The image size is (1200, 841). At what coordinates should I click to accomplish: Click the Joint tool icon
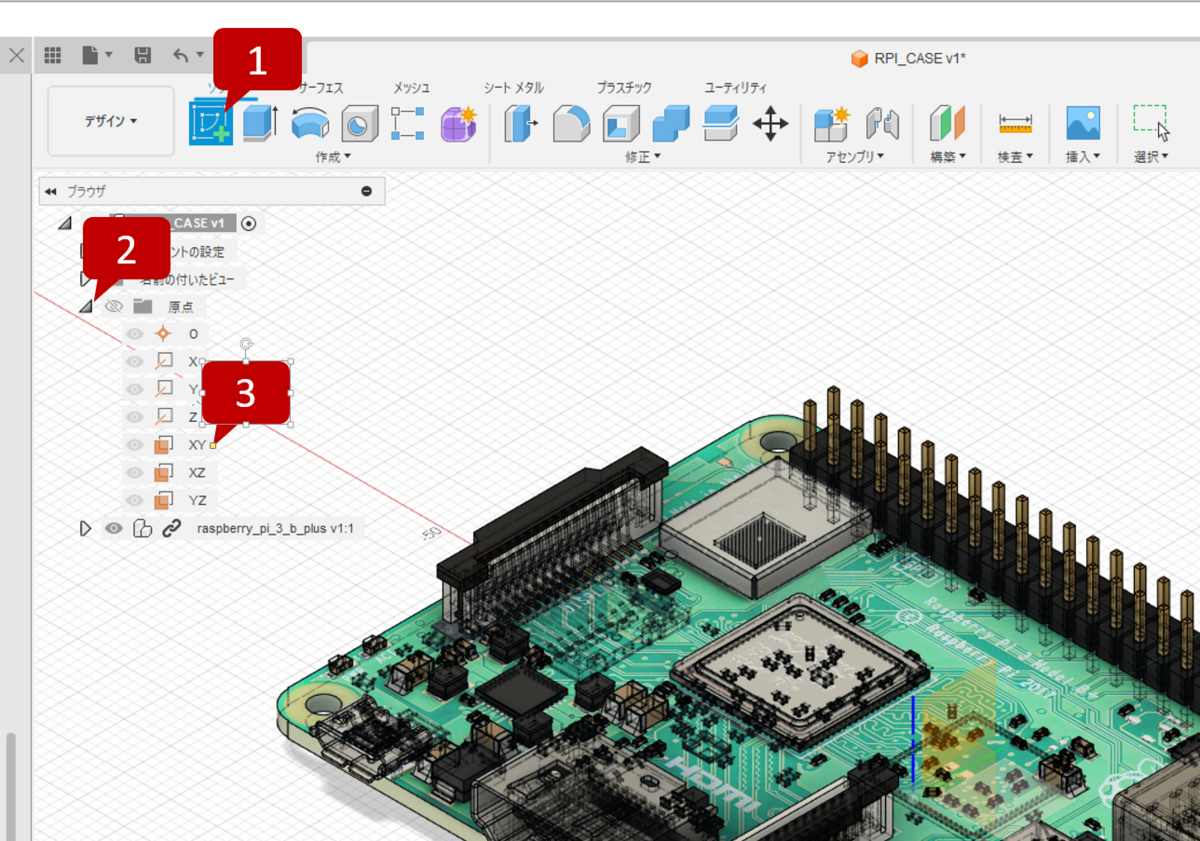pos(882,124)
